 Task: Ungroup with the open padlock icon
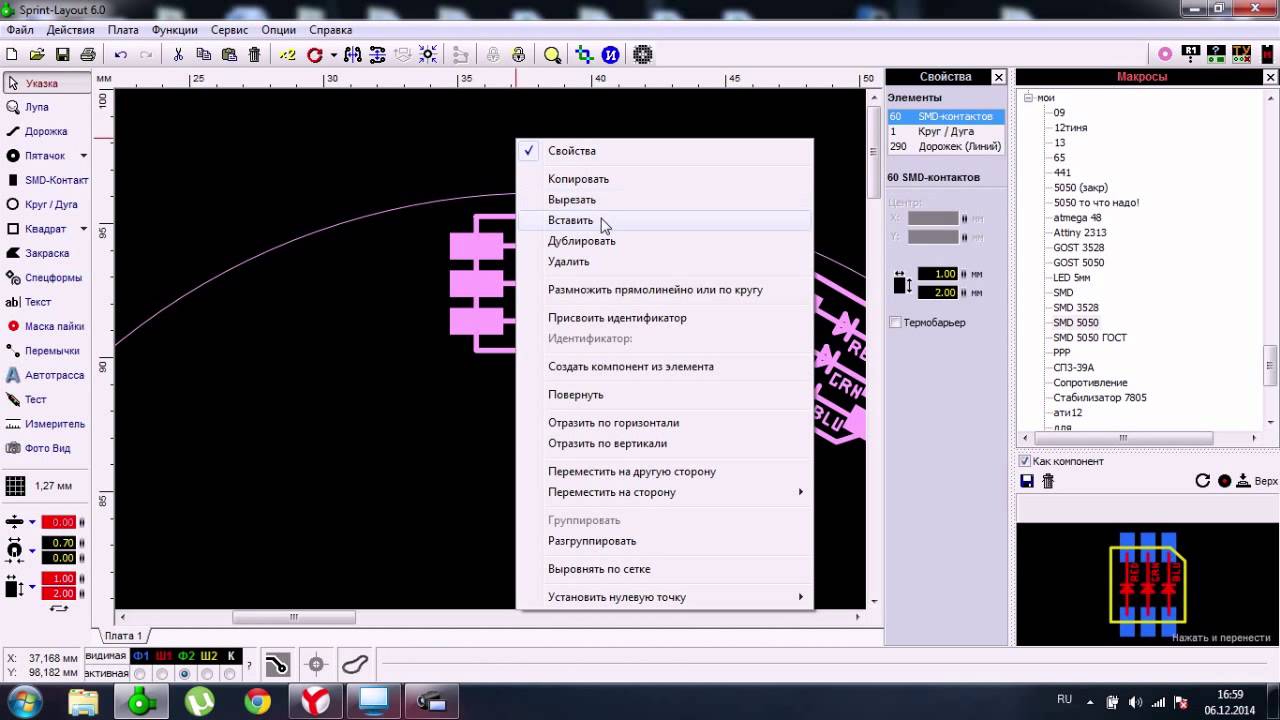pyautogui.click(x=518, y=55)
